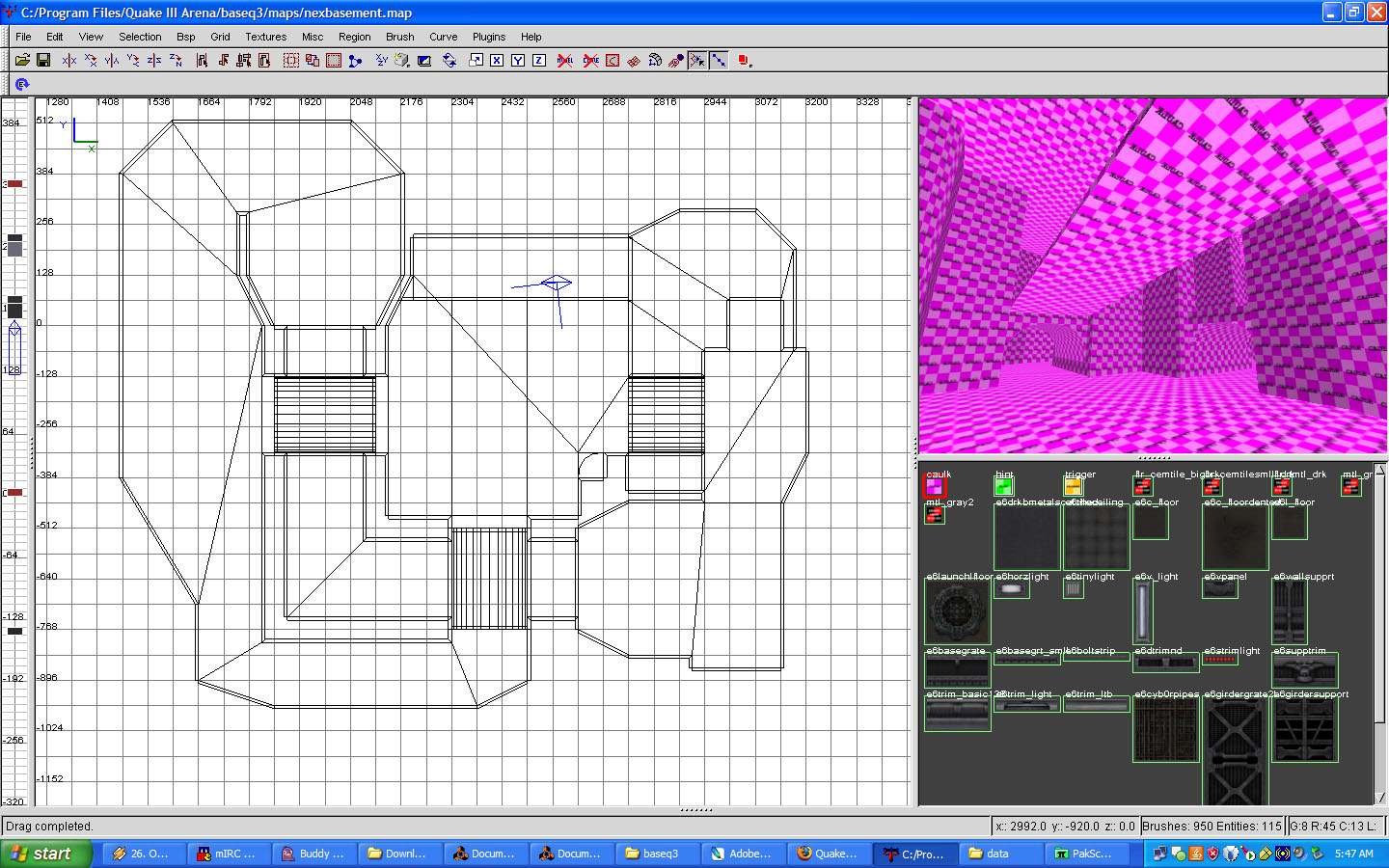The image size is (1389, 868).
Task: Switch to mIRC taskbar button
Action: (x=227, y=854)
